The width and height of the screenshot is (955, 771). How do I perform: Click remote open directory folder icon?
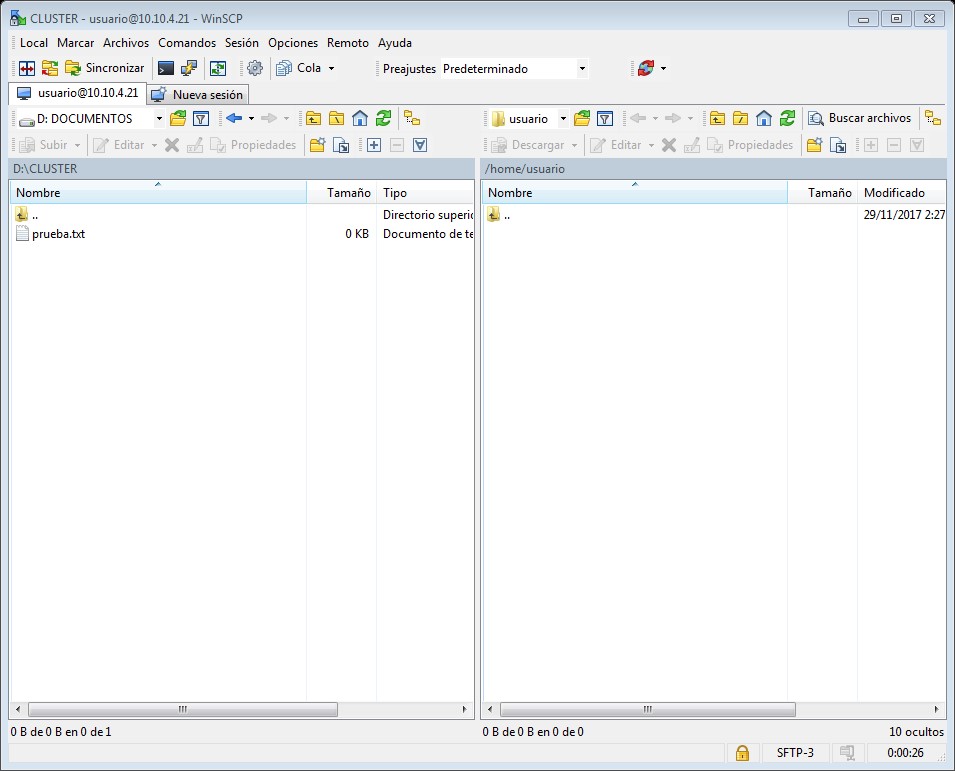tap(582, 118)
